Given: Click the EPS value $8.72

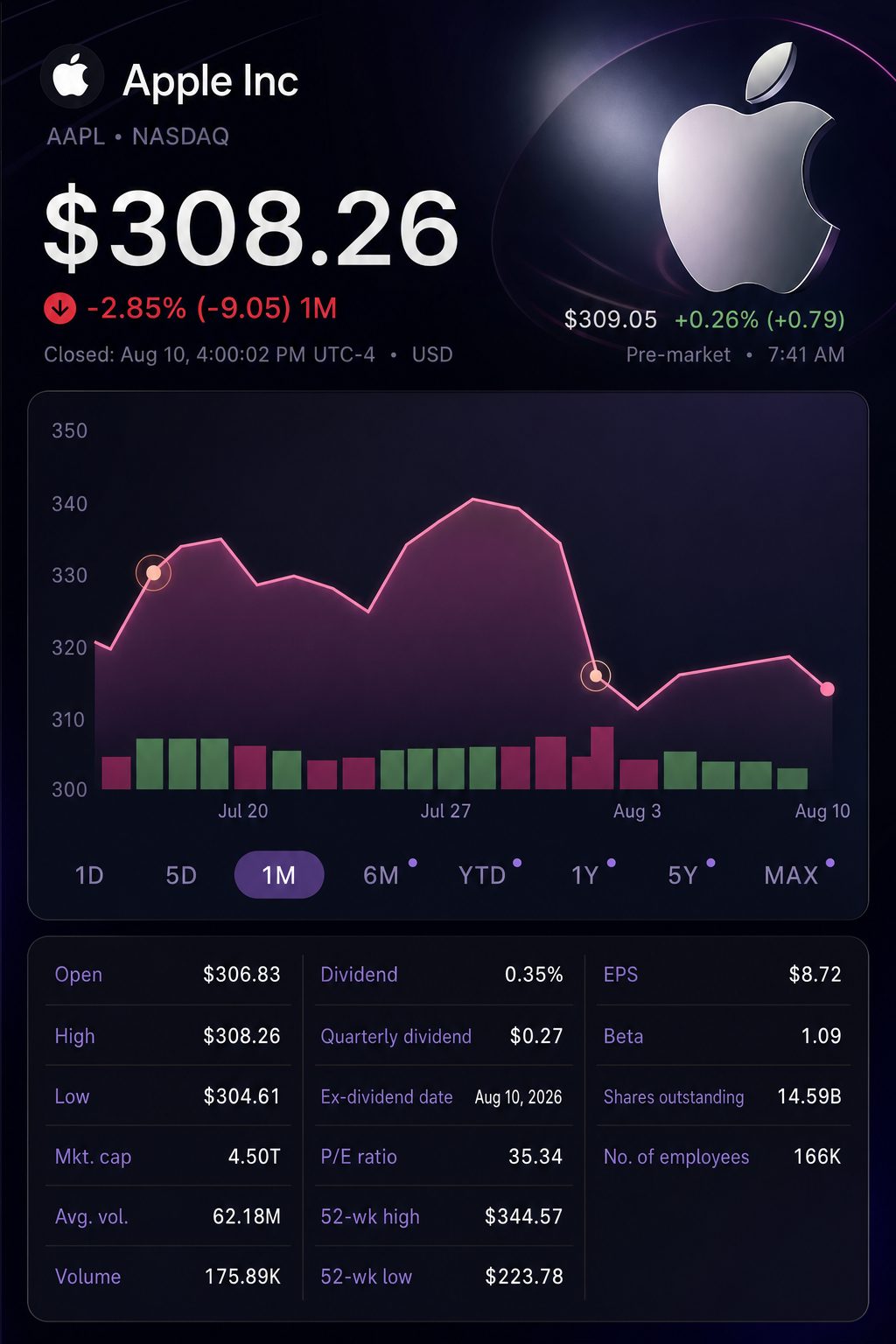Looking at the screenshot, I should tap(815, 974).
